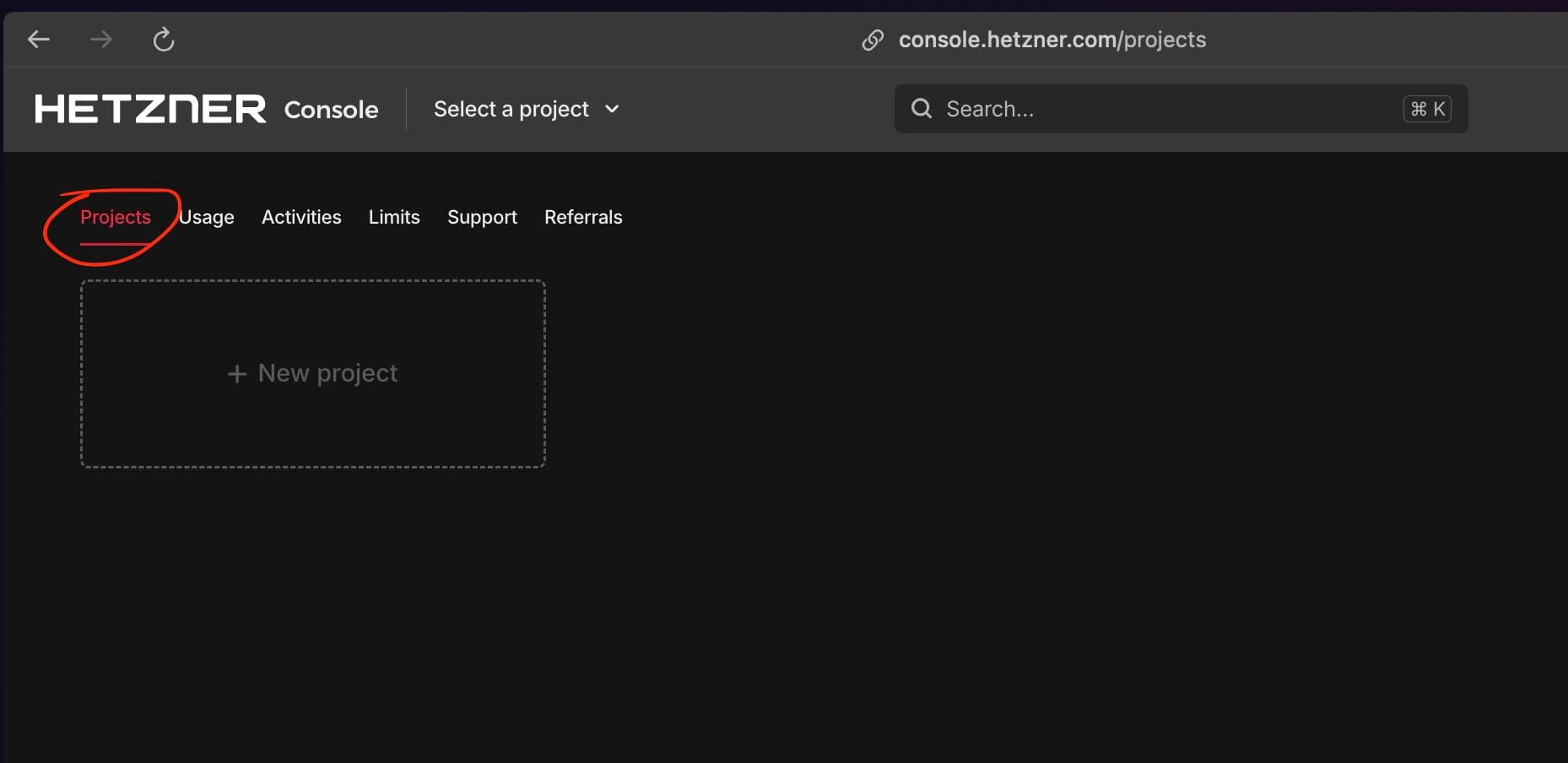Open the Select a project dropdown
The image size is (1568, 763).
pyautogui.click(x=511, y=109)
